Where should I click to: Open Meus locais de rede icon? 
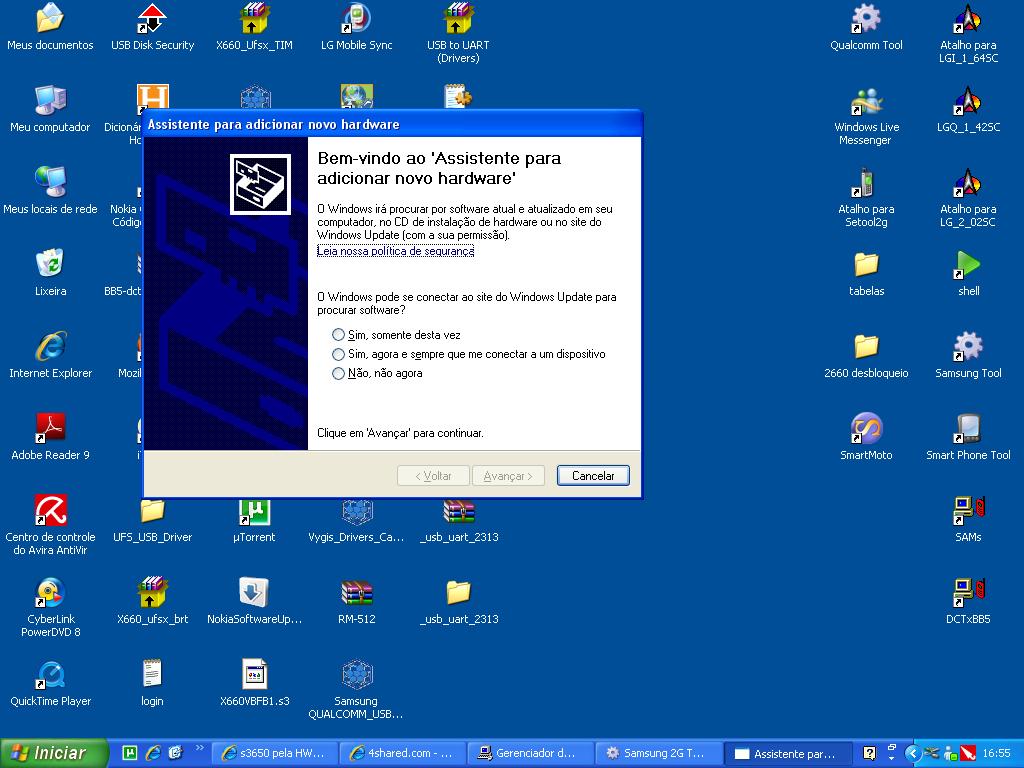tap(50, 191)
